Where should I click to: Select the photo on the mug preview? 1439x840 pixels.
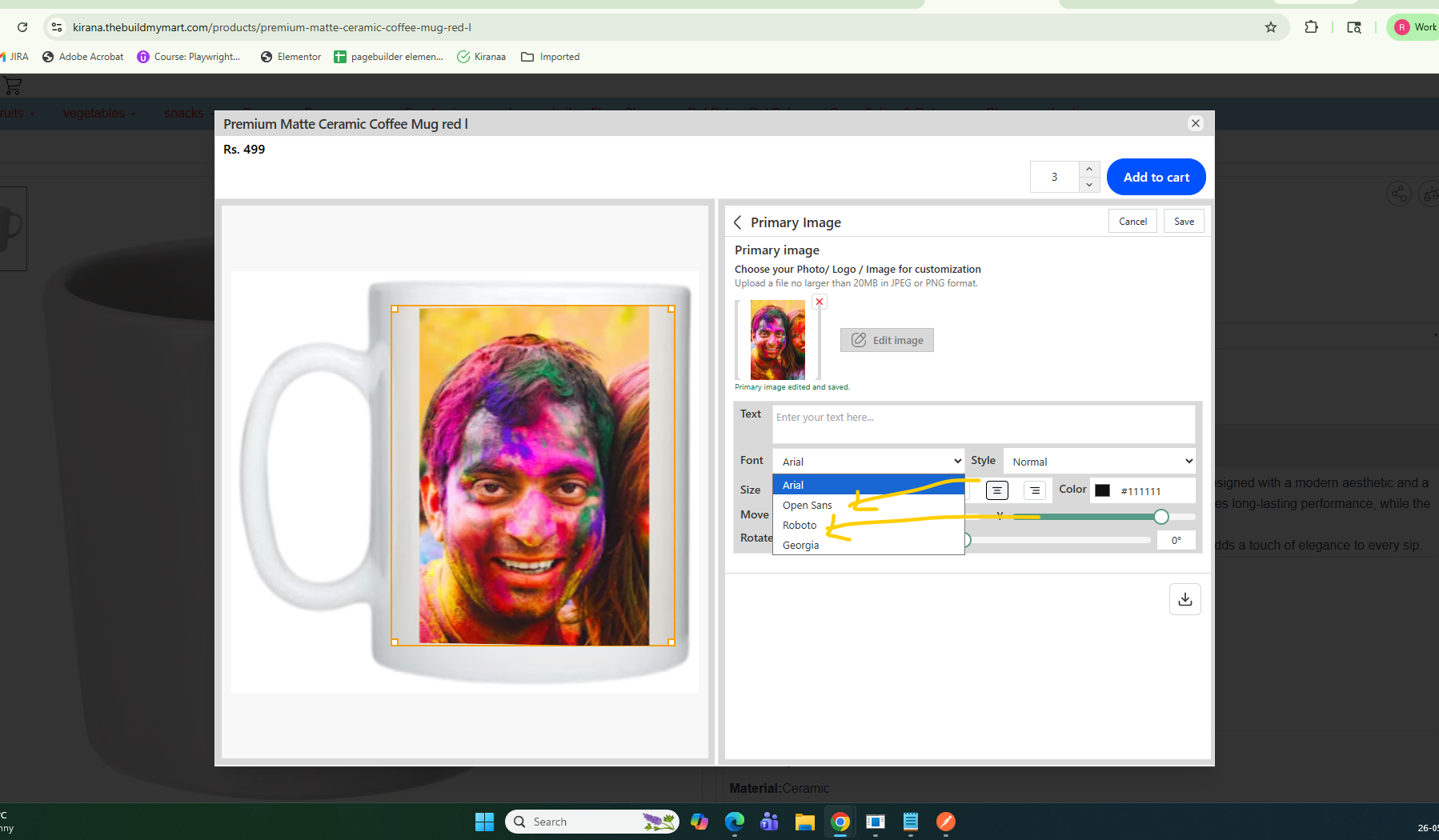click(533, 475)
